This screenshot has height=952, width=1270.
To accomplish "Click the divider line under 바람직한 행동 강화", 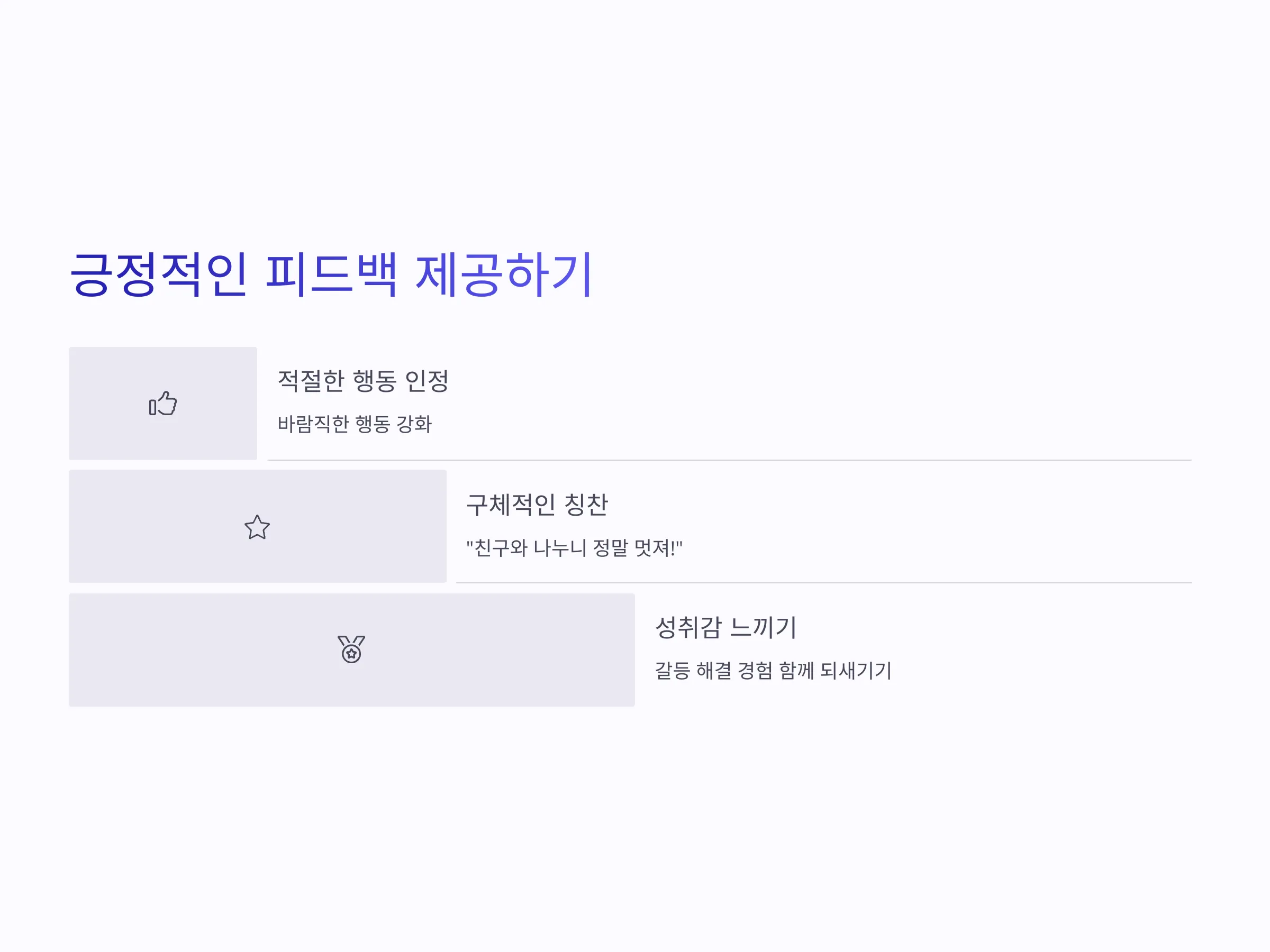I will pyautogui.click(x=730, y=460).
